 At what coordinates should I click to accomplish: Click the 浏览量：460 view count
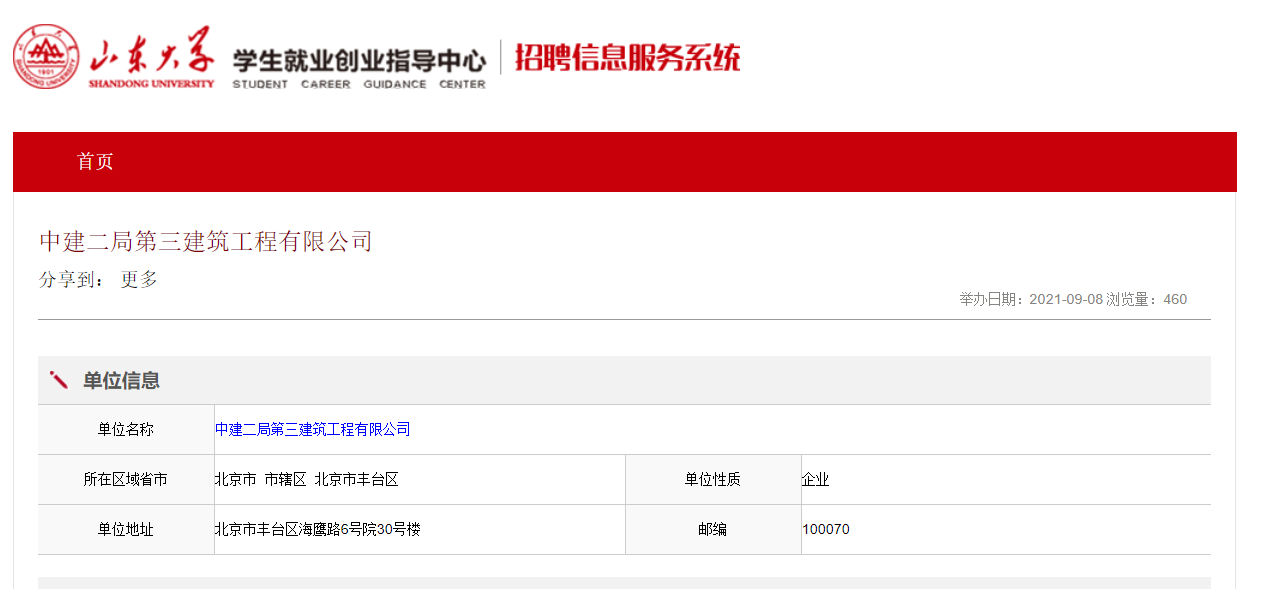coord(1146,299)
